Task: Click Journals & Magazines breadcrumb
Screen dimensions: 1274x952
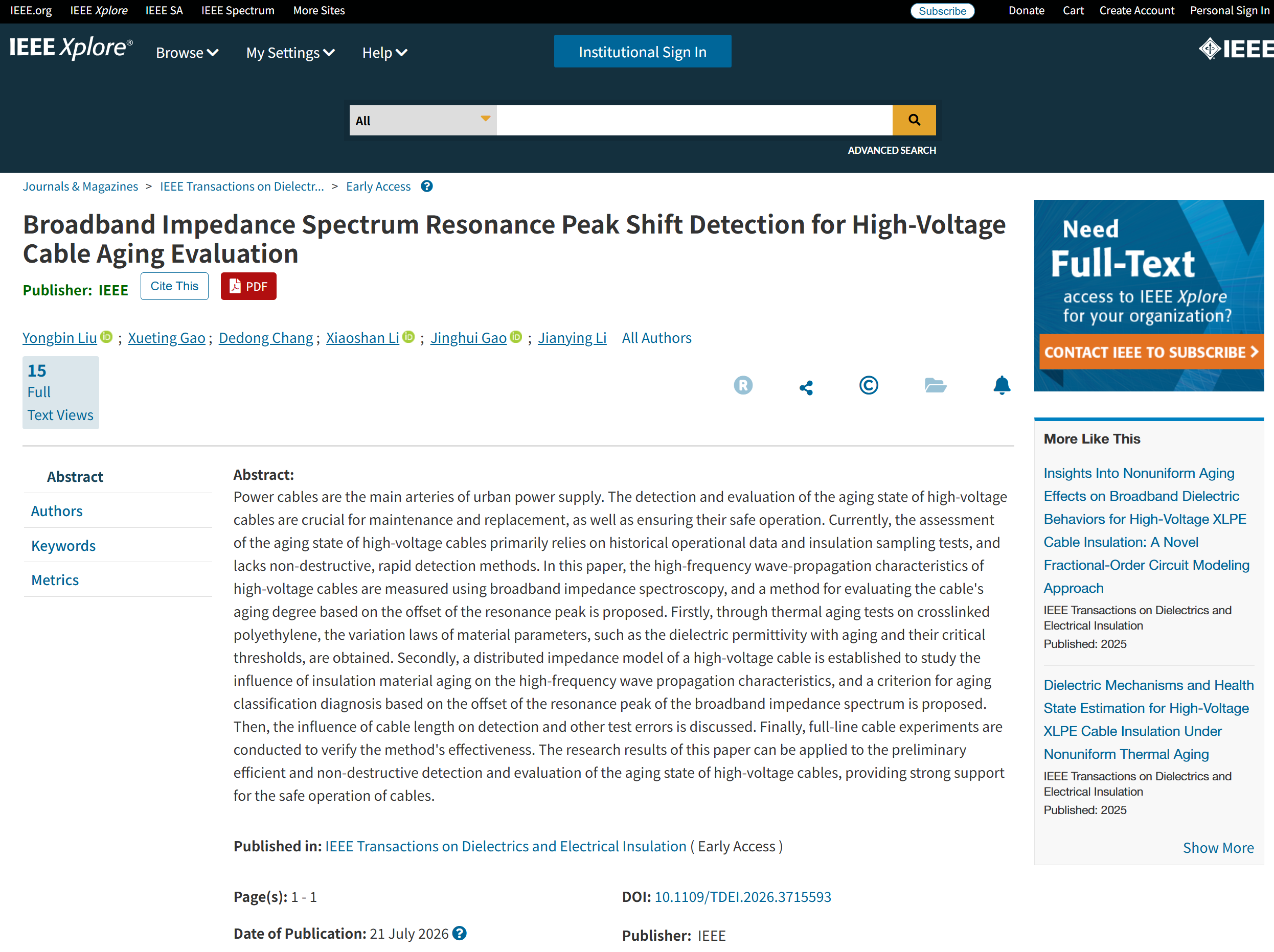Action: (81, 187)
